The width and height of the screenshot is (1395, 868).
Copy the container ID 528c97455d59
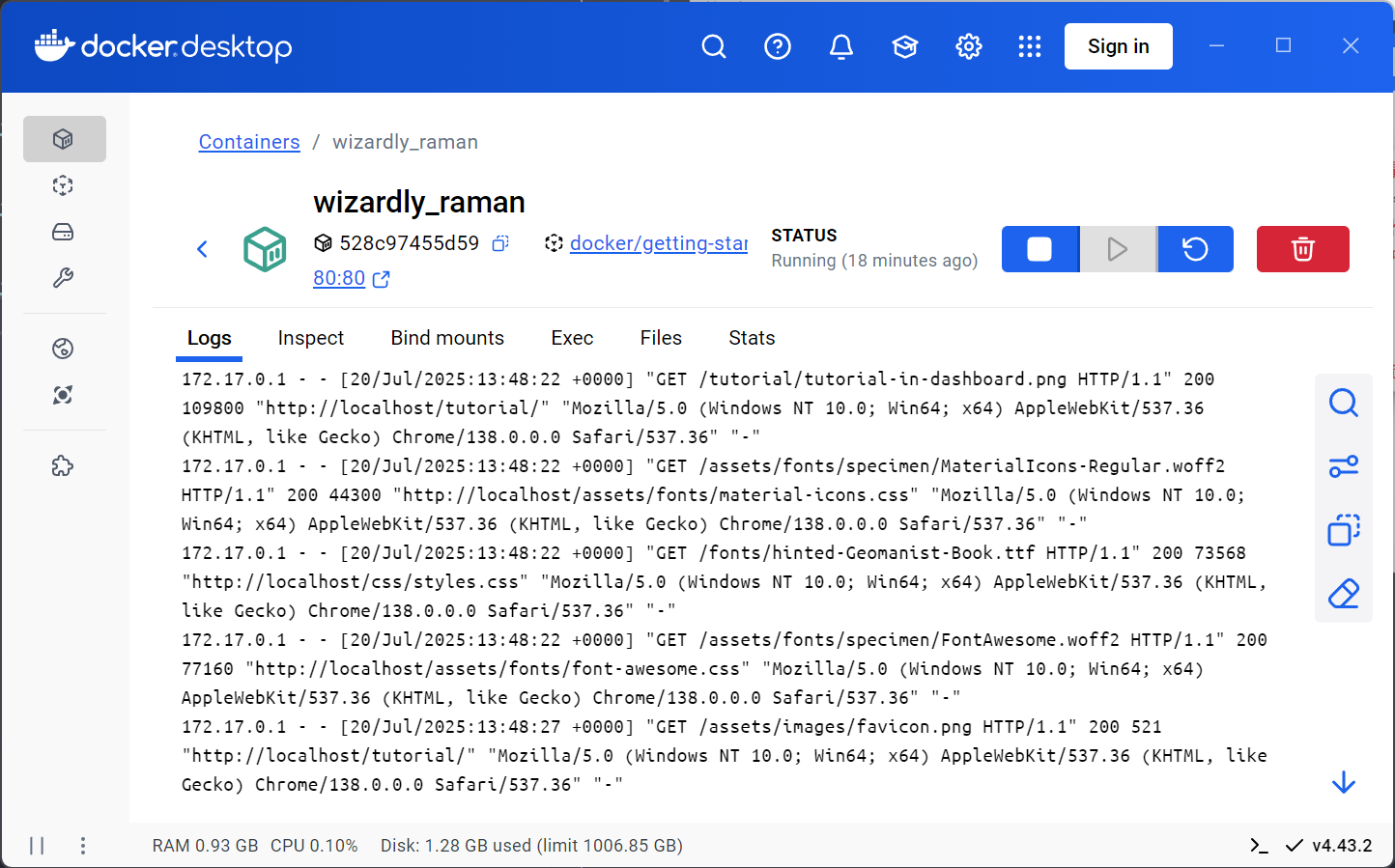click(499, 243)
